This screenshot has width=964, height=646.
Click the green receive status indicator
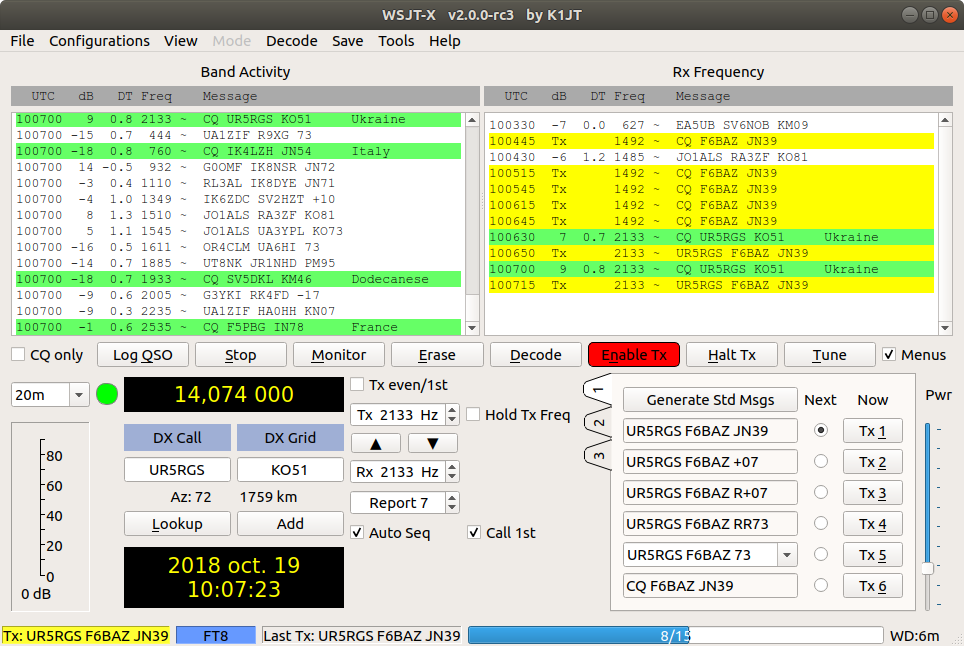[x=107, y=394]
